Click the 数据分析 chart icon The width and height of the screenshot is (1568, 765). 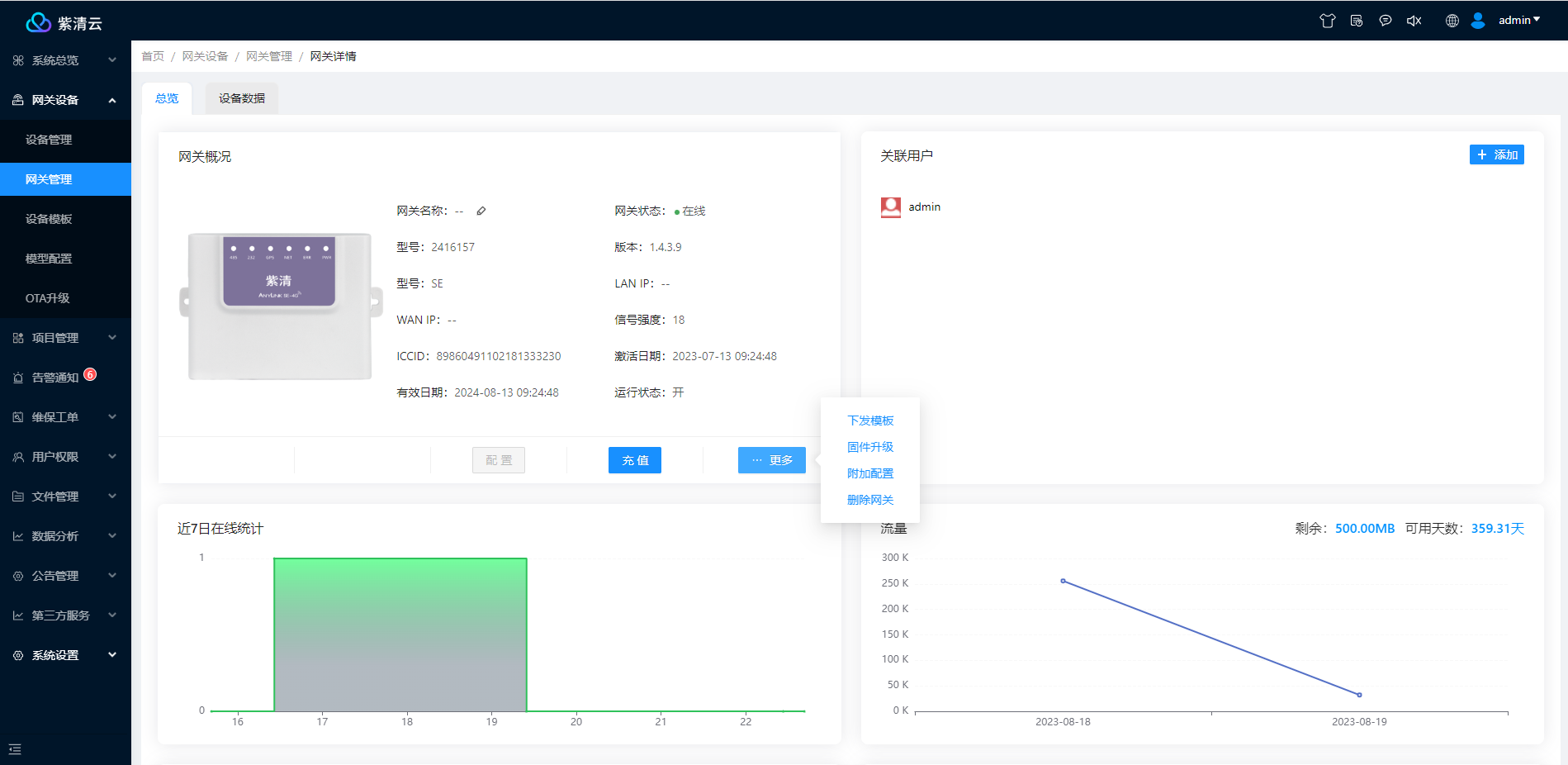tap(18, 536)
